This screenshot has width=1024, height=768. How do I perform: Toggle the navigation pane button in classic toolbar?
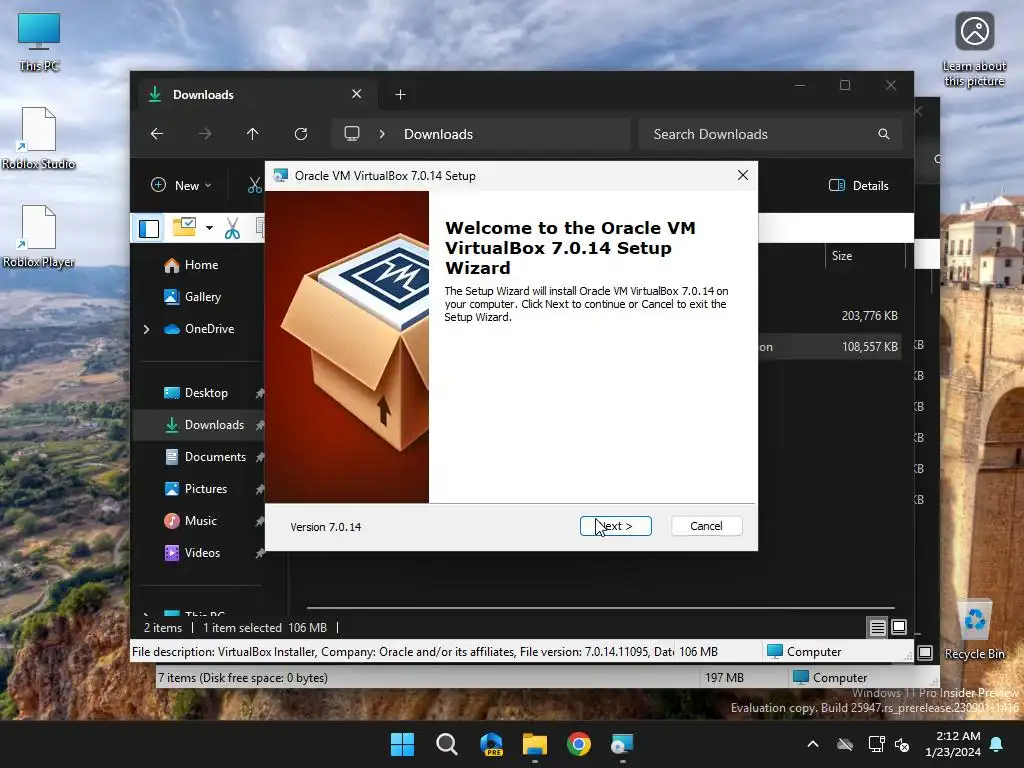pyautogui.click(x=149, y=229)
